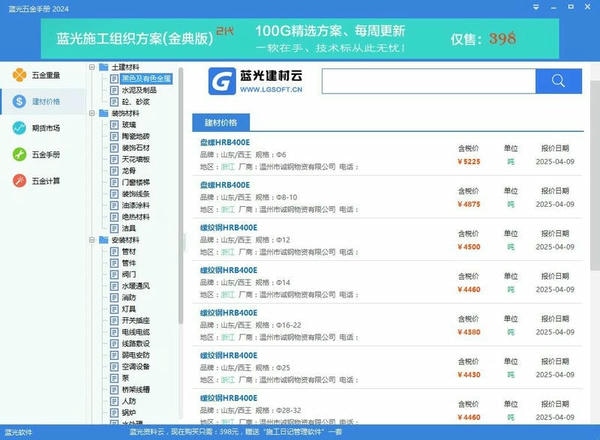This screenshot has height=440, width=600.
Task: Collapse the 土建材料 tree node
Action: (x=92, y=67)
